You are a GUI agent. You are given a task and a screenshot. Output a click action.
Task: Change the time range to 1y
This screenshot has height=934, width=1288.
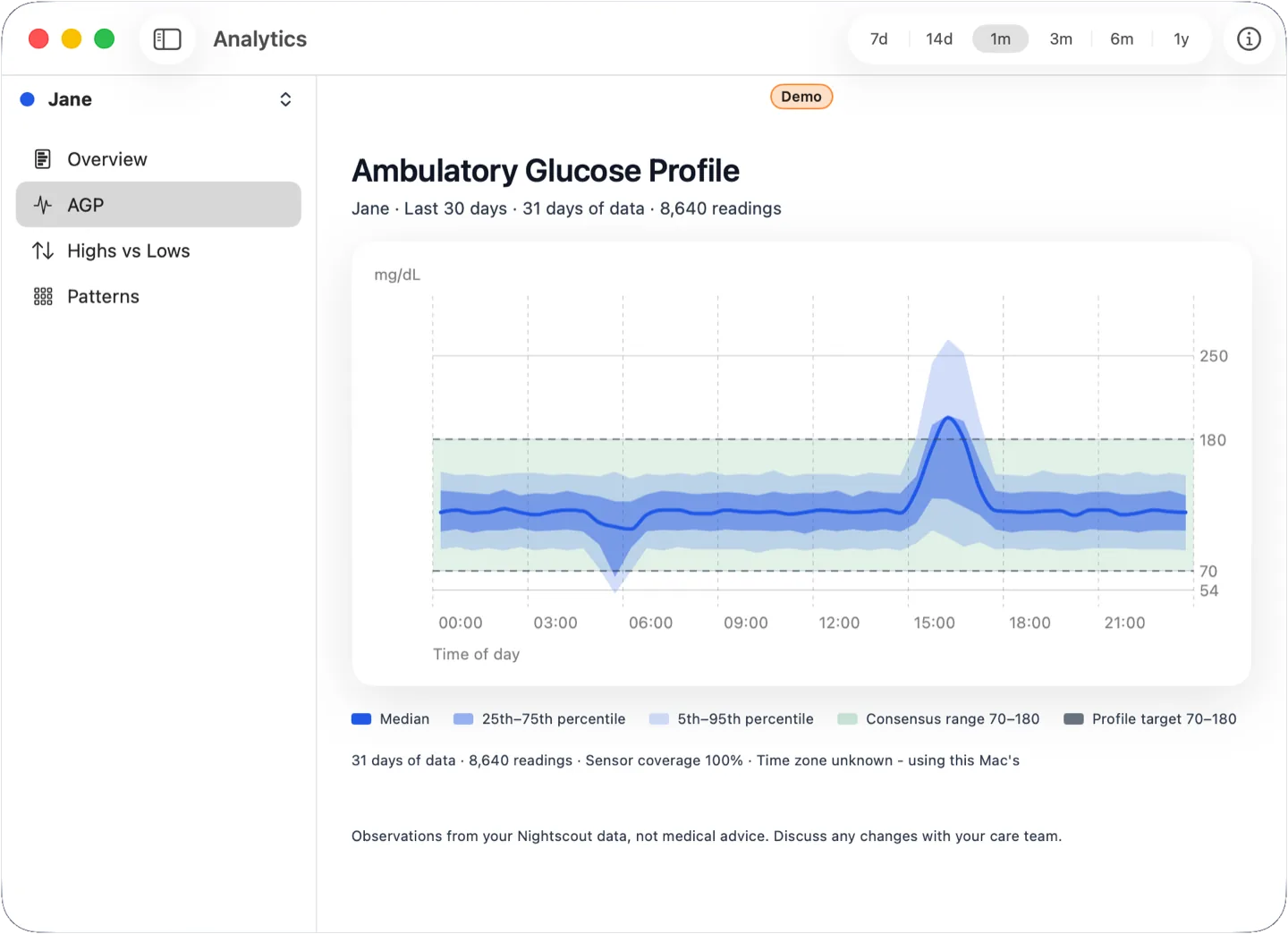pos(1182,39)
